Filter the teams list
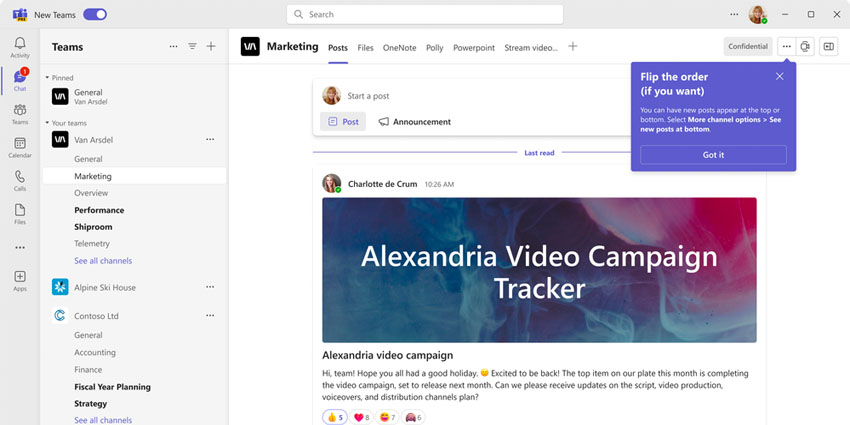The height and width of the screenshot is (425, 850). click(192, 47)
